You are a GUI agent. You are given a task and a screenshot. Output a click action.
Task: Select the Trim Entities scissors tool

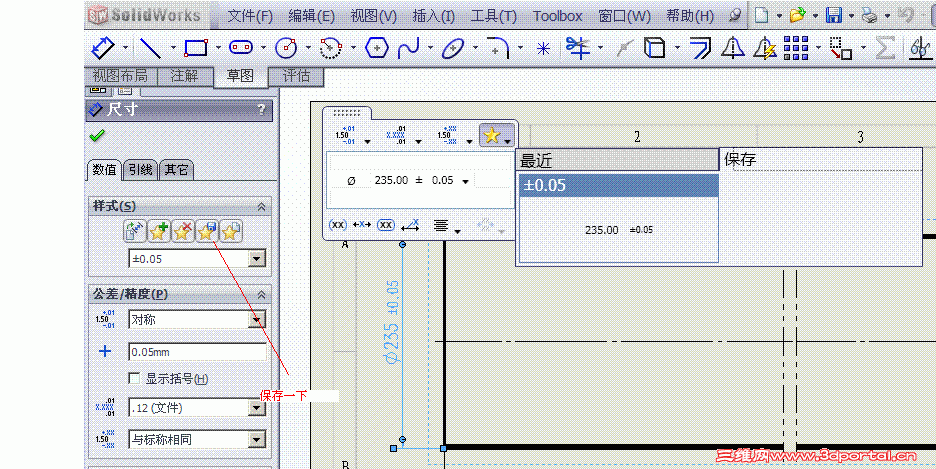point(577,48)
